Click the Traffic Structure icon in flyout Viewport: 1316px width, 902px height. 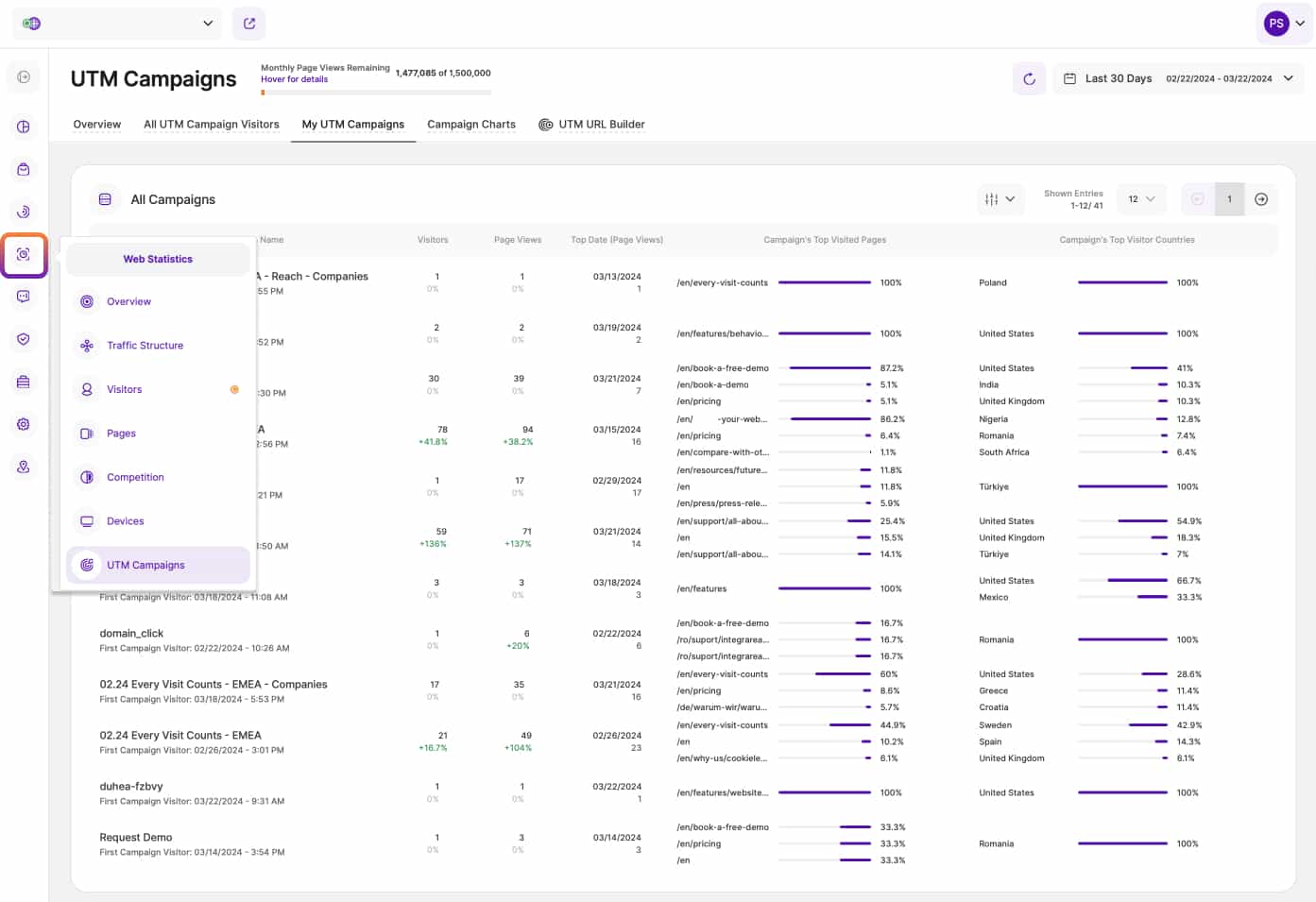tap(87, 346)
